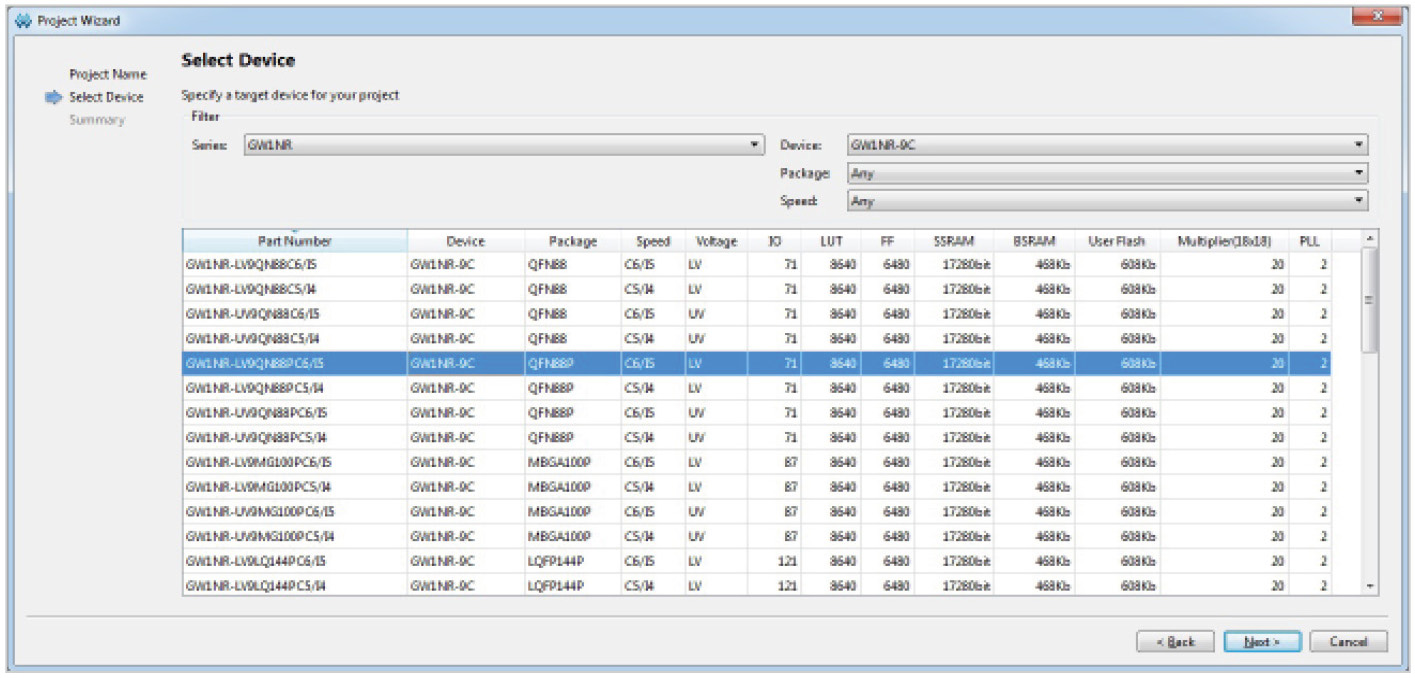Open the Package filter dropdown

1106,173
